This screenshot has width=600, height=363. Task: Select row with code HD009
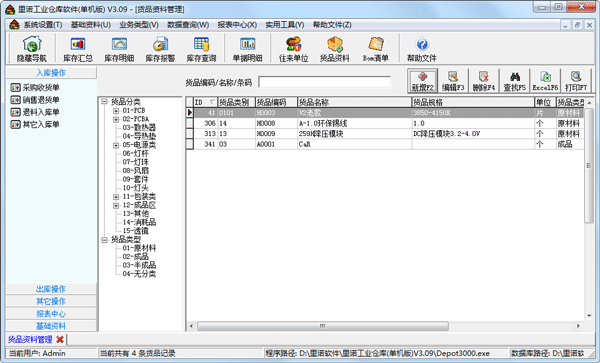[388, 133]
